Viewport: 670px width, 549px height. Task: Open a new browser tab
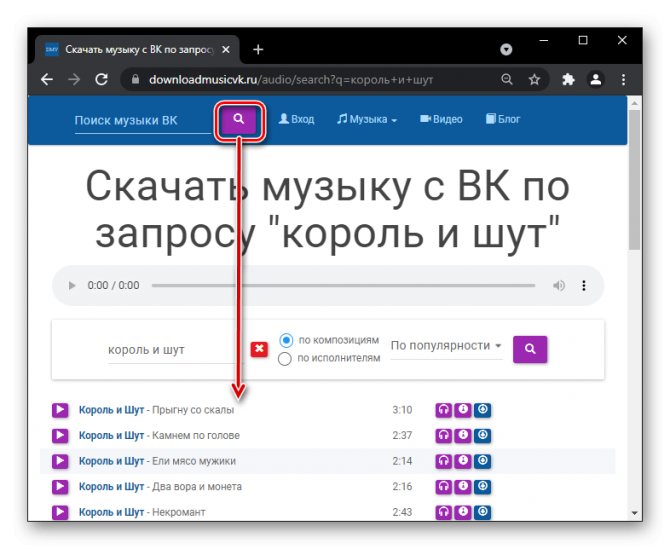tap(258, 50)
